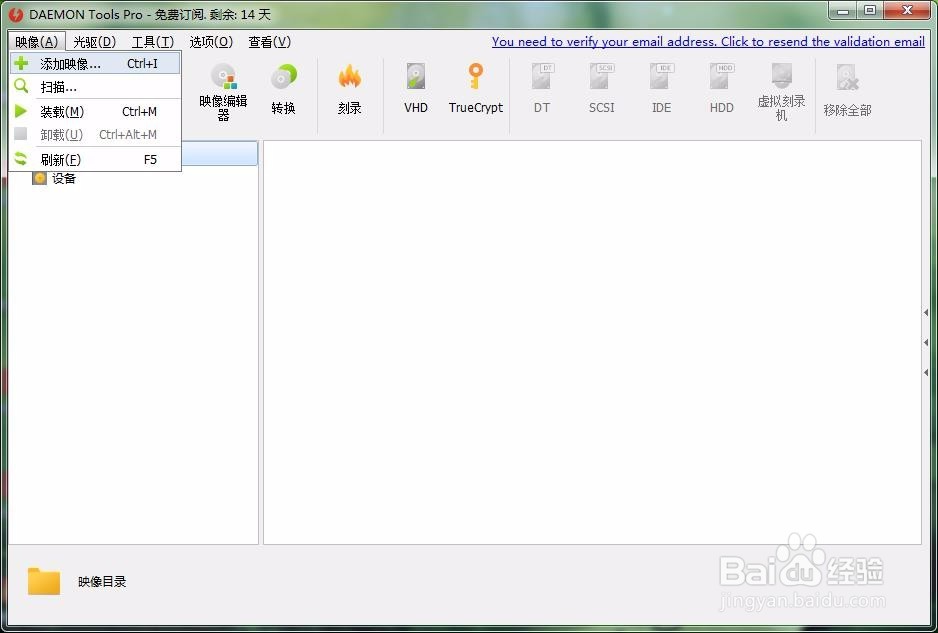
Task: Open the Tools (工具) menu
Action: coord(153,42)
